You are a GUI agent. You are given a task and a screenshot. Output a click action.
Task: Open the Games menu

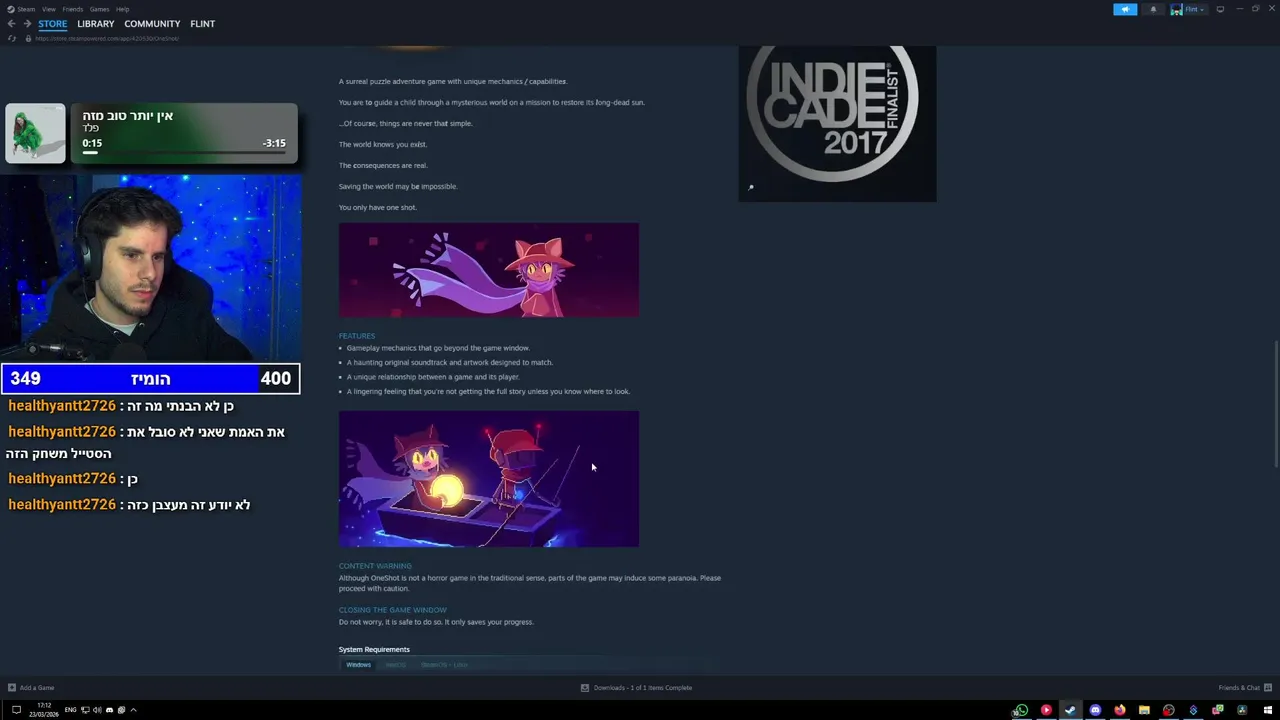99,9
